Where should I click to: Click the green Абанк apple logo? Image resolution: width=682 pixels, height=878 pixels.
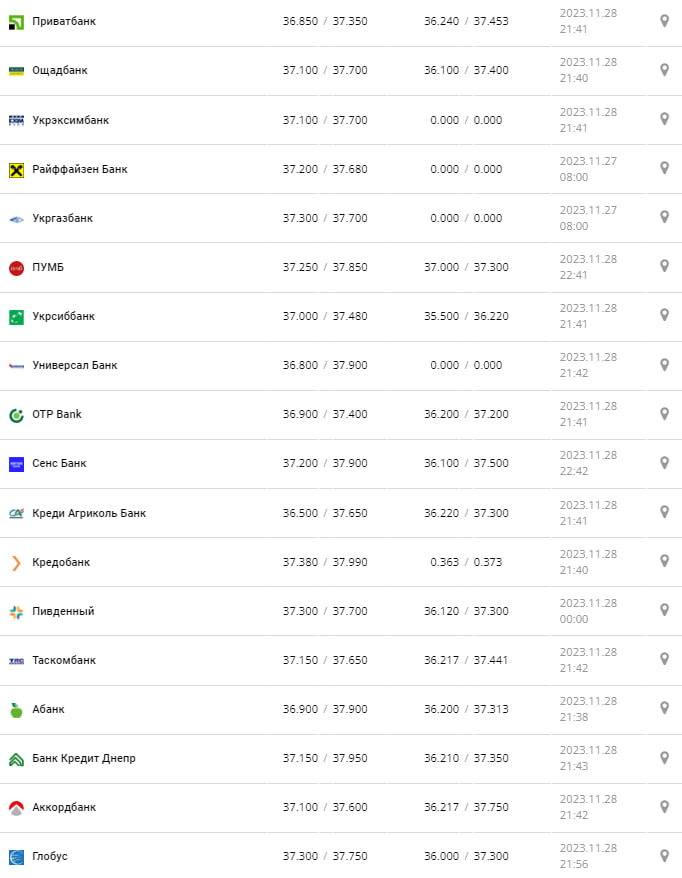tap(16, 709)
